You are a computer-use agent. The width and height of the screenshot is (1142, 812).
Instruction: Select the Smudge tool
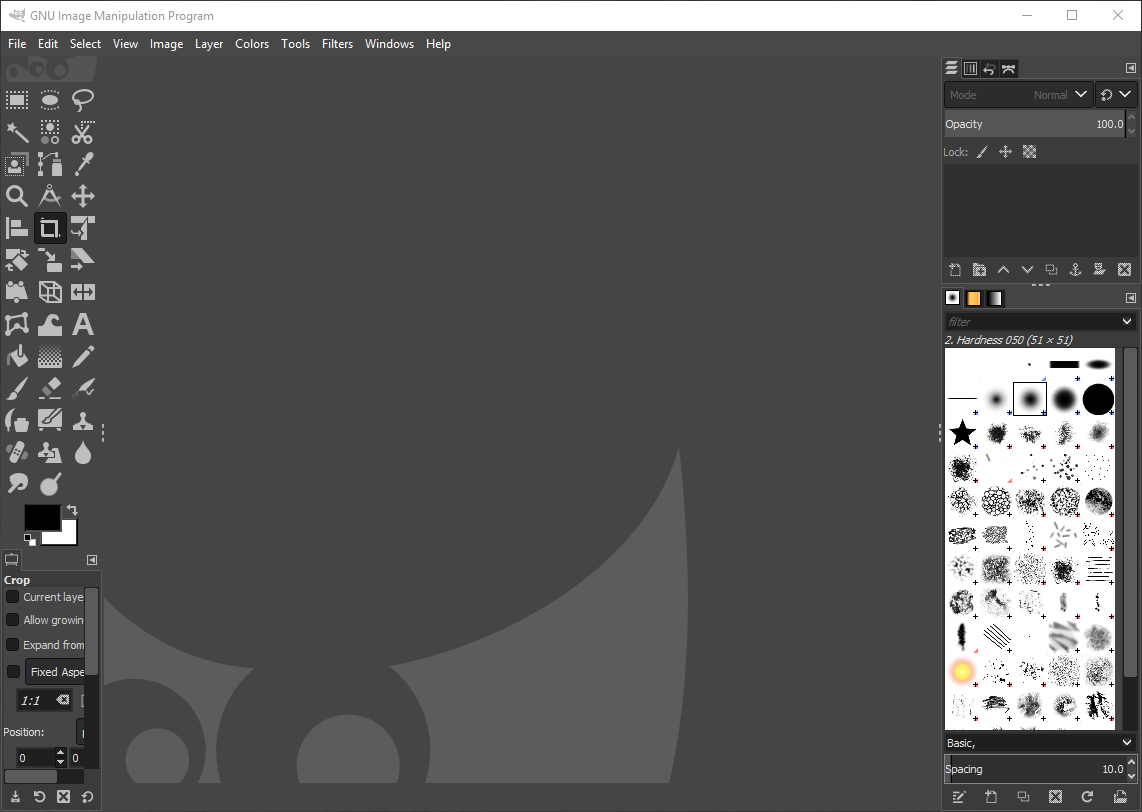point(17,484)
